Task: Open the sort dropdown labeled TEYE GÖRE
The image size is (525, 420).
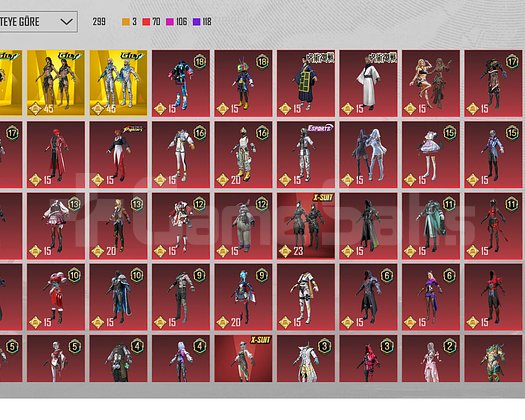Action: tap(39, 22)
